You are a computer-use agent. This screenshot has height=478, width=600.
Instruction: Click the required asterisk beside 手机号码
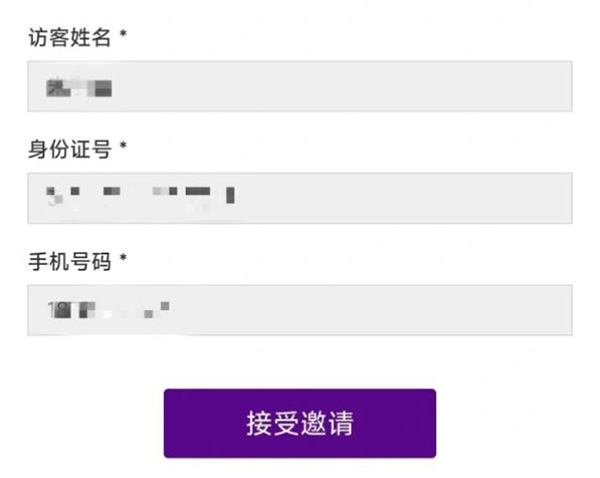click(124, 260)
